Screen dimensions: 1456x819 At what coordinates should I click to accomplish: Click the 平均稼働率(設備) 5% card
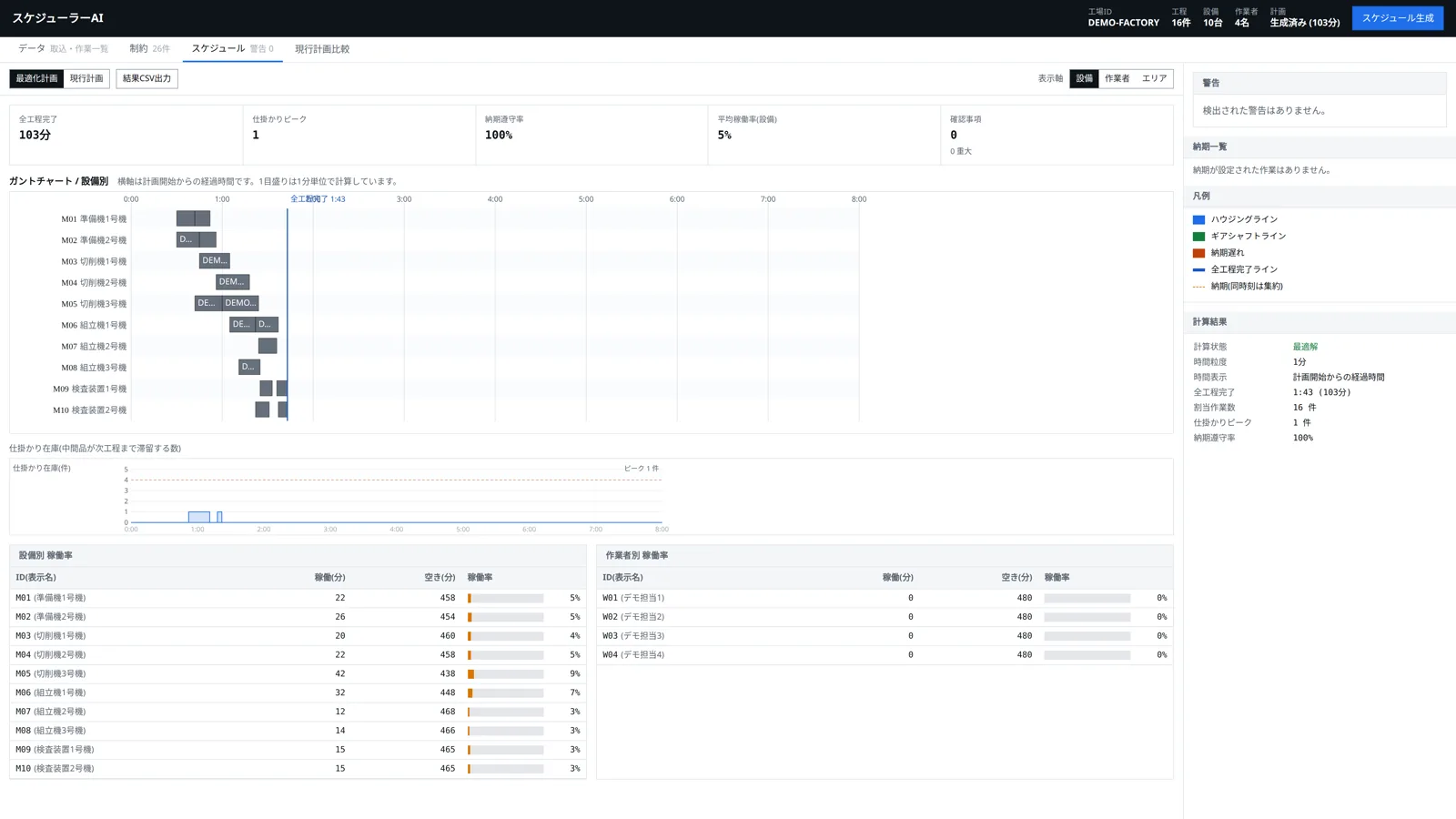pos(824,135)
